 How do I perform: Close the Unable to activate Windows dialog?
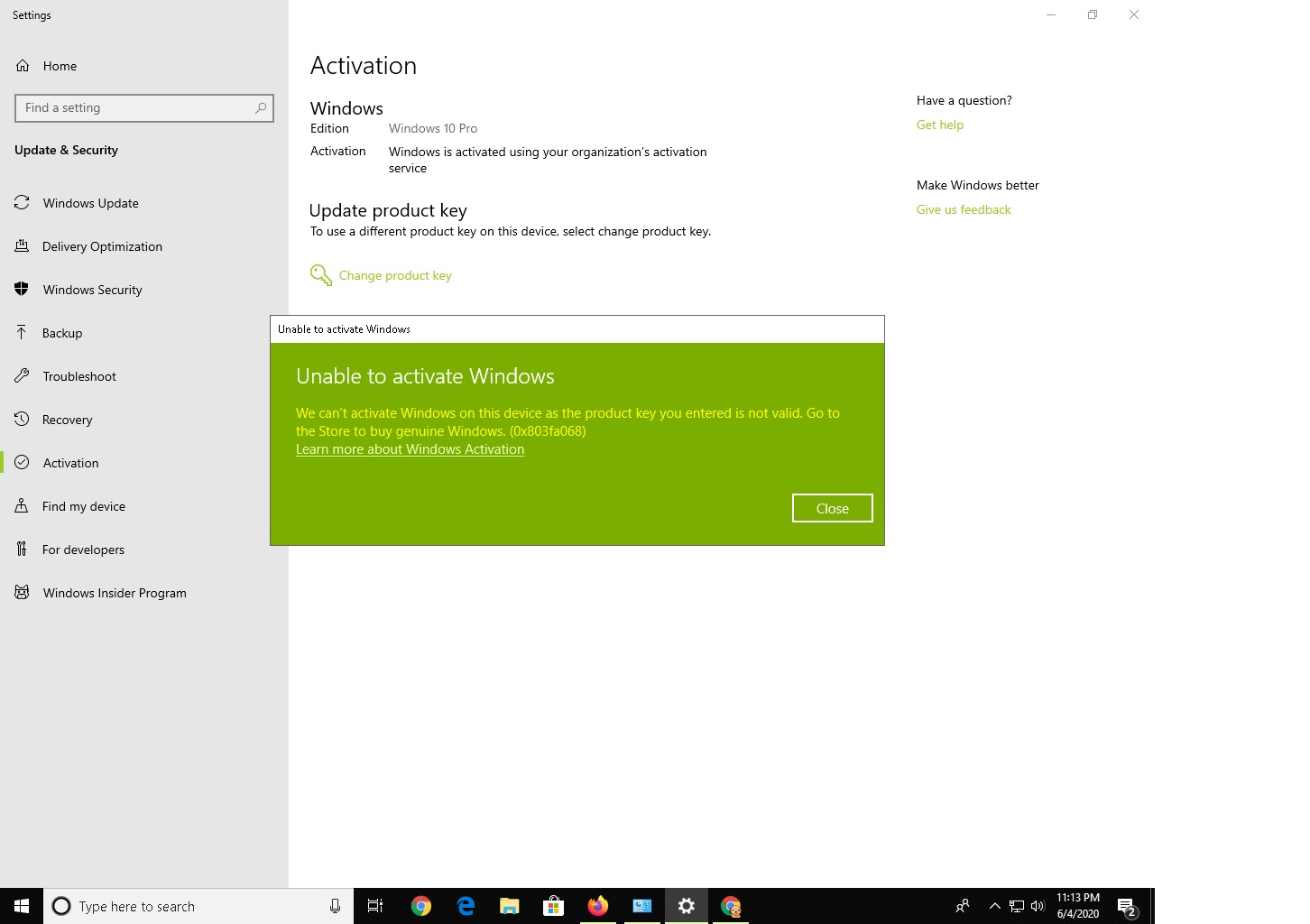[x=831, y=507]
